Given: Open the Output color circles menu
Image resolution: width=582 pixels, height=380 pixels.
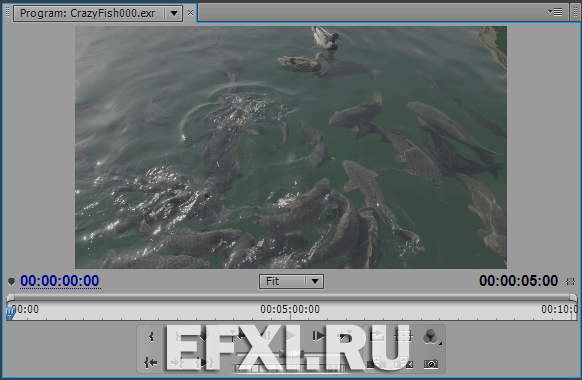Looking at the screenshot, I should pyautogui.click(x=431, y=337).
